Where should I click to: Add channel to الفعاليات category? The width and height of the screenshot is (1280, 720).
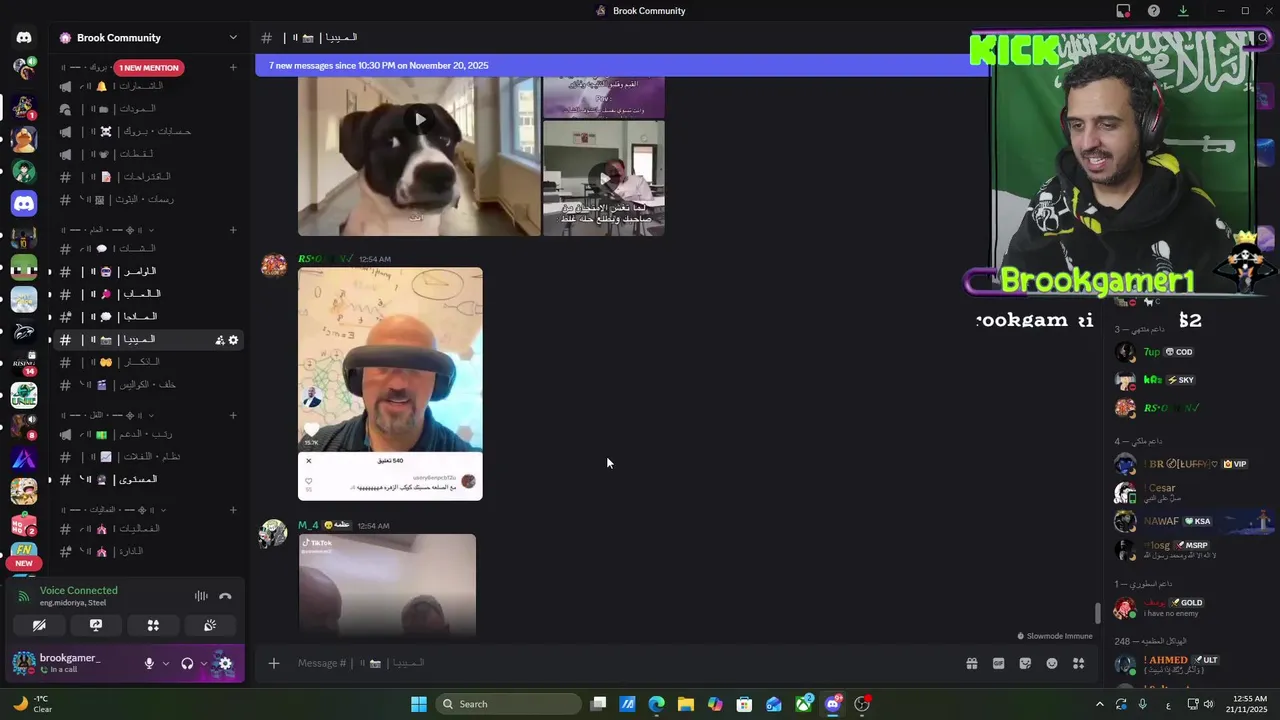coord(233,510)
